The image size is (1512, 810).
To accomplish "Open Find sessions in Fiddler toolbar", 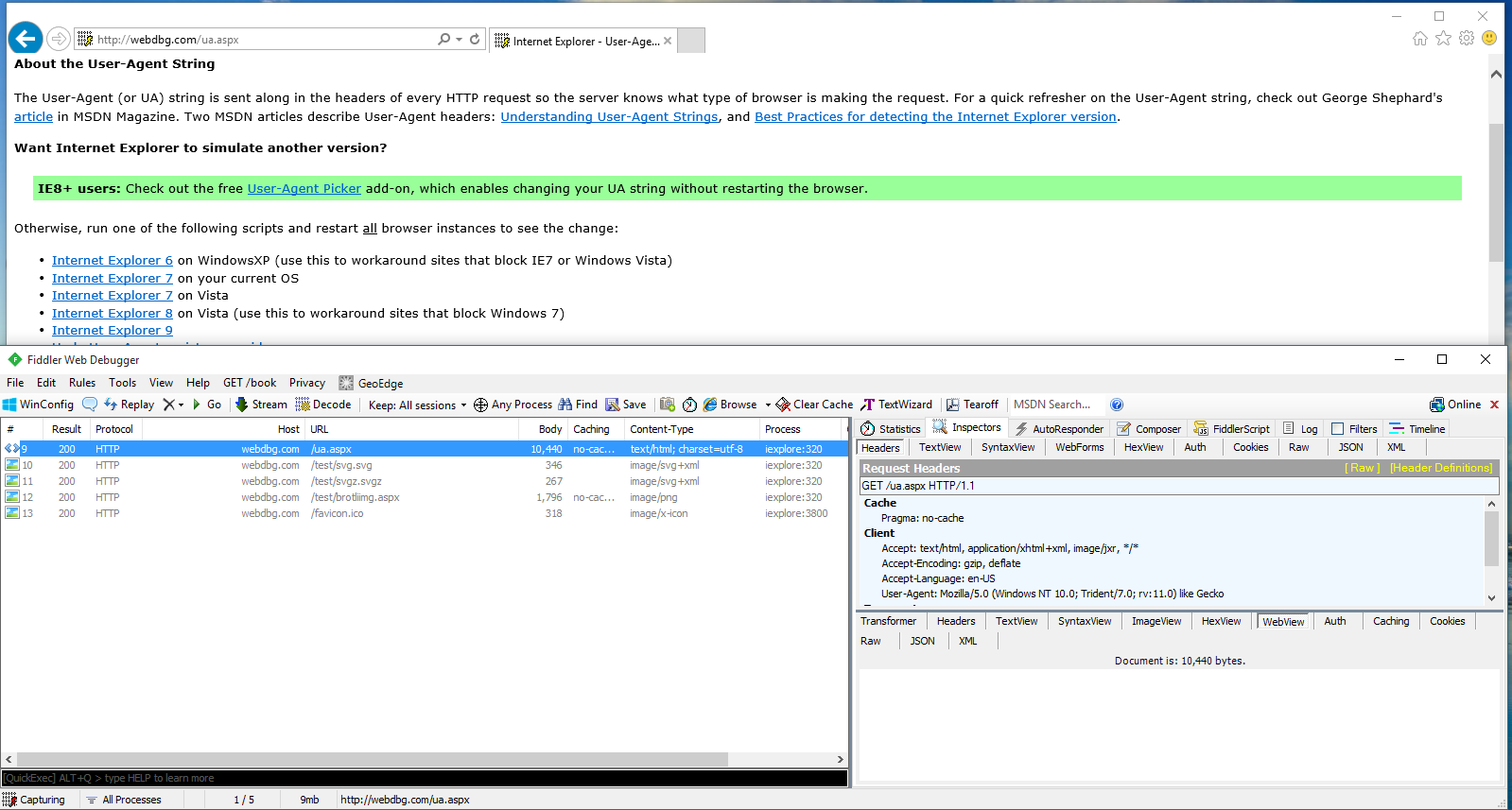I will (578, 405).
